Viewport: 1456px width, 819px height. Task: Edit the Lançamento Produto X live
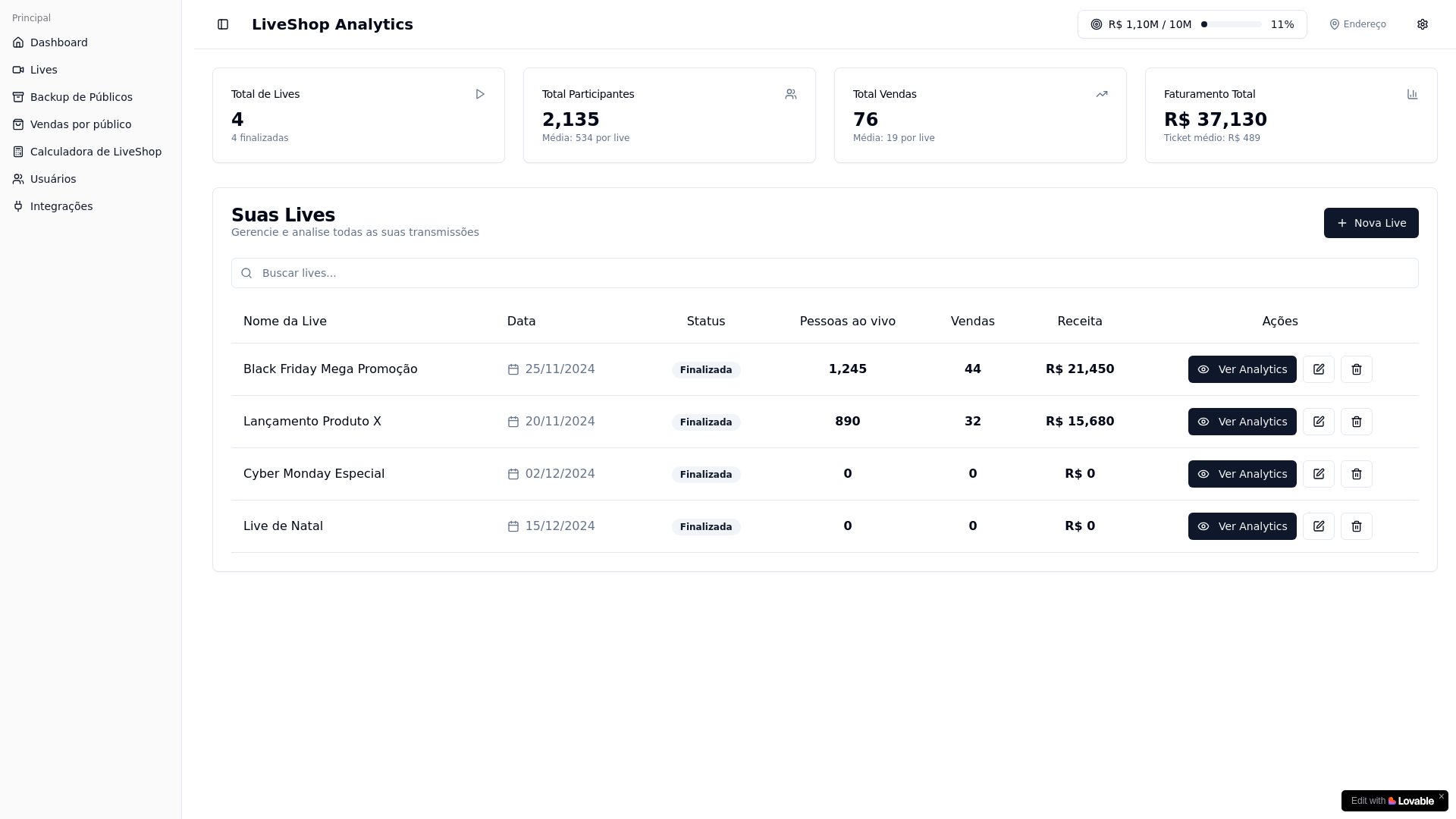(x=1319, y=422)
